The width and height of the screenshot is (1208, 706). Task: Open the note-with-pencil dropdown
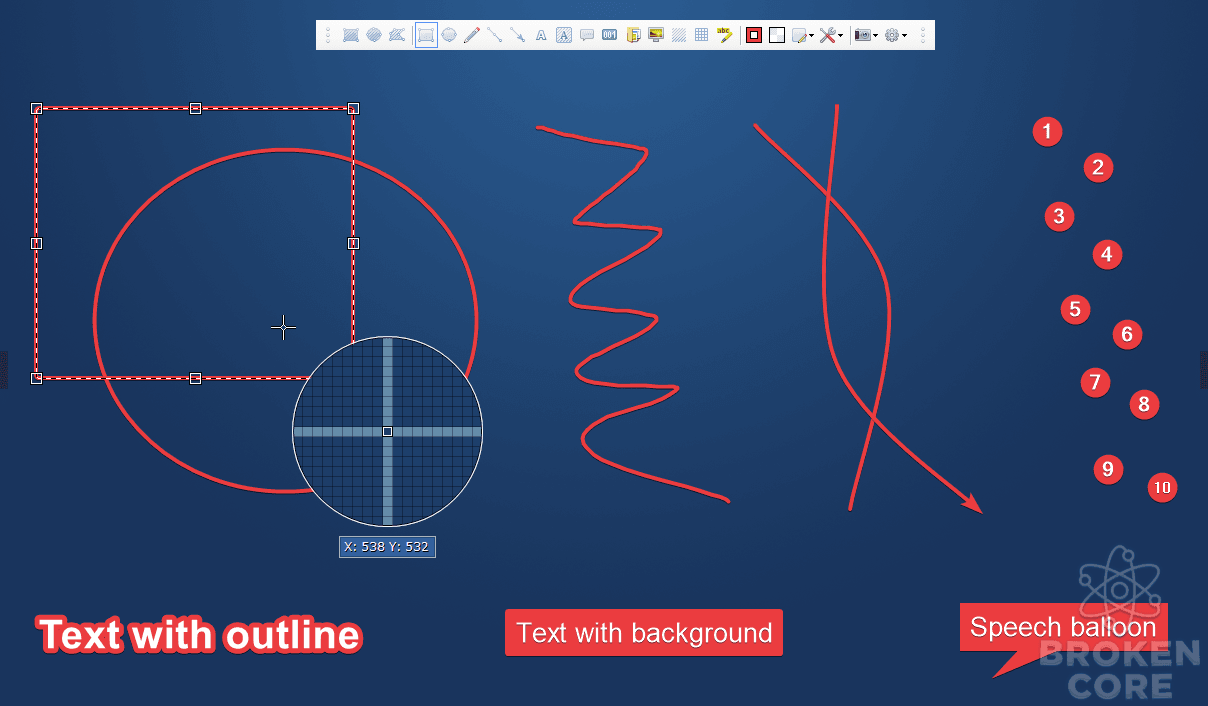[803, 35]
